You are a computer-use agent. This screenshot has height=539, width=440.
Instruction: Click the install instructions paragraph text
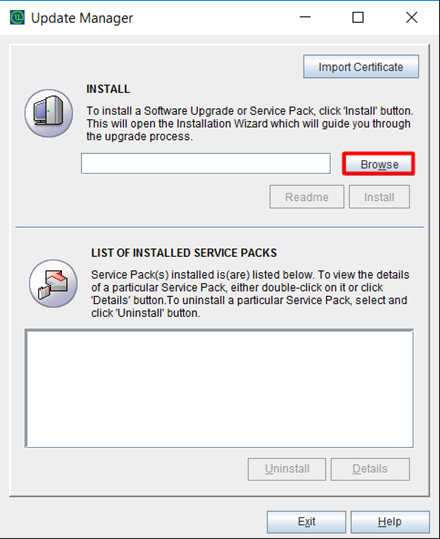tap(250, 124)
